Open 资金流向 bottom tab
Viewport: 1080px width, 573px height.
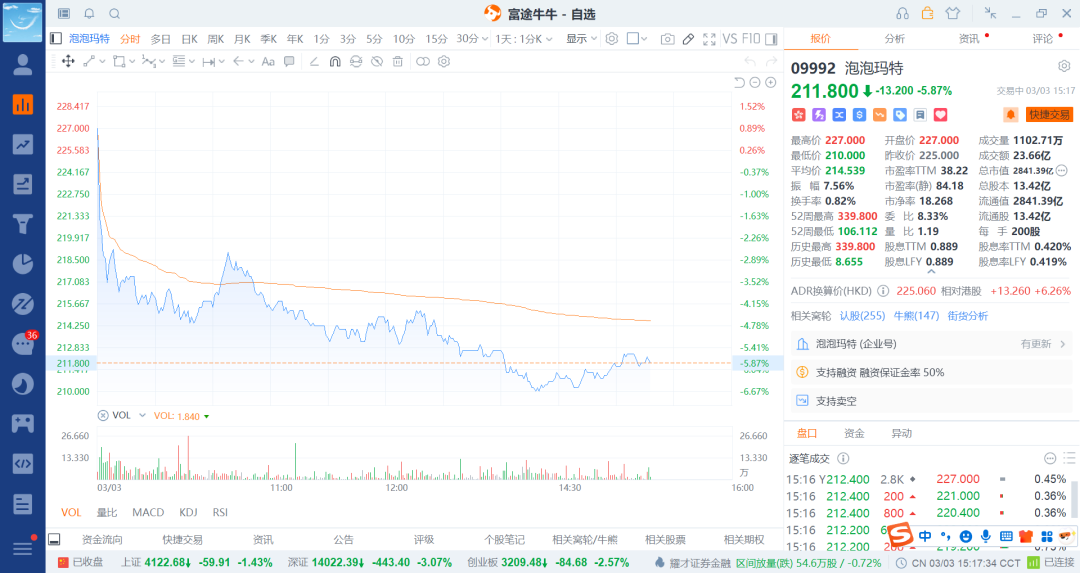(102, 540)
